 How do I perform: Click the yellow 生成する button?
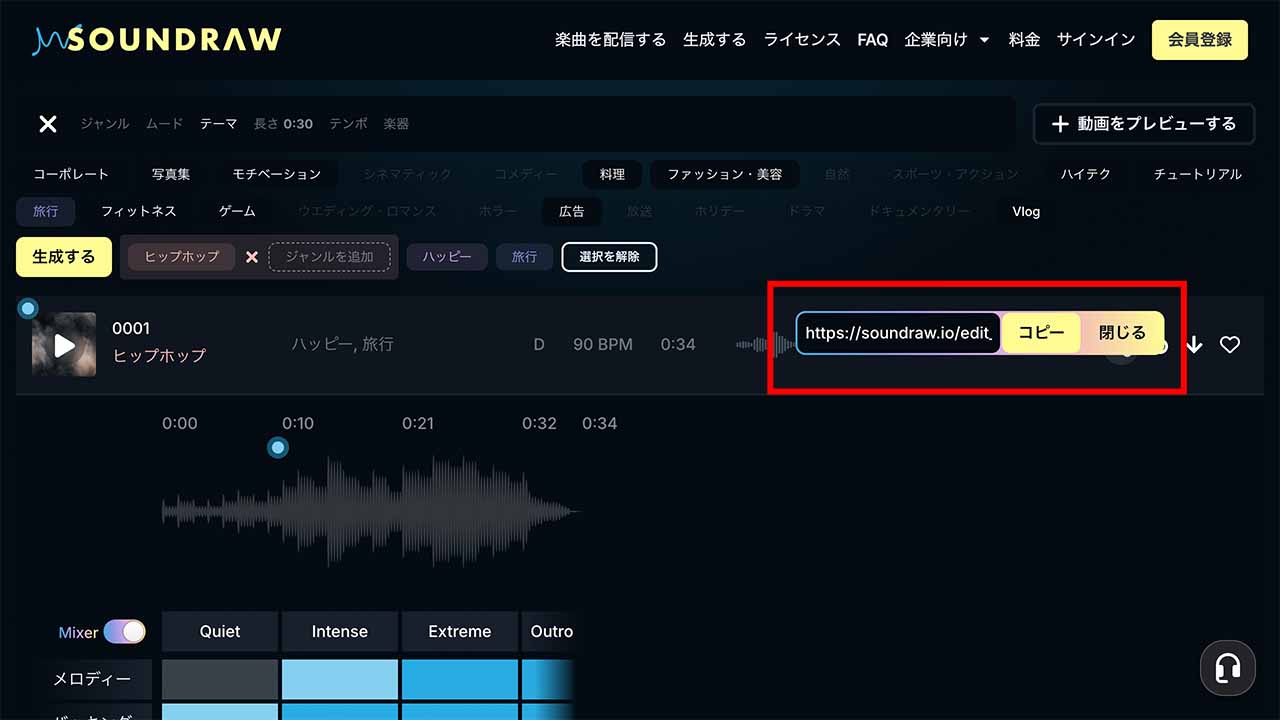click(x=63, y=257)
